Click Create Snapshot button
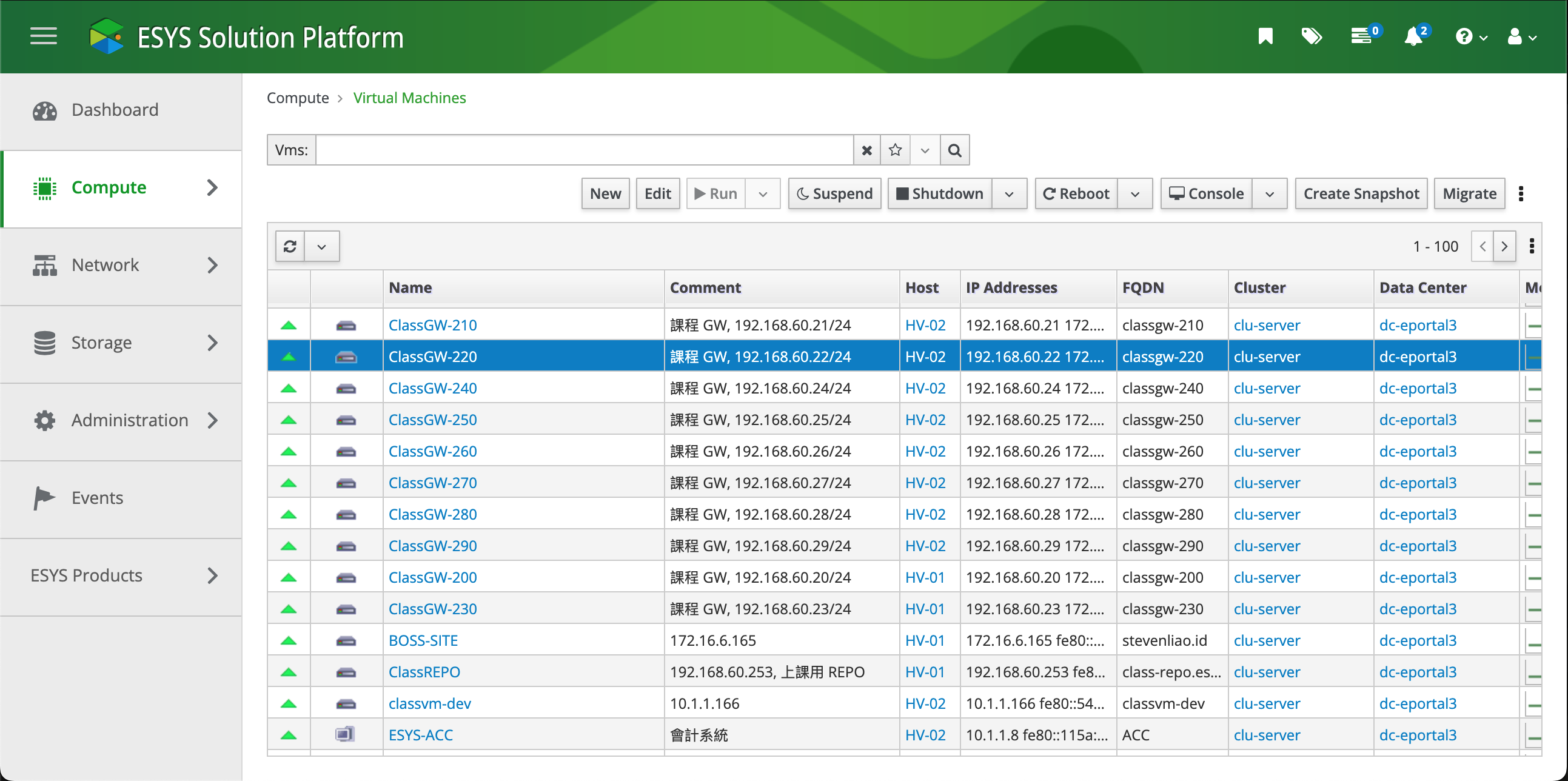The width and height of the screenshot is (1568, 781). click(1361, 193)
